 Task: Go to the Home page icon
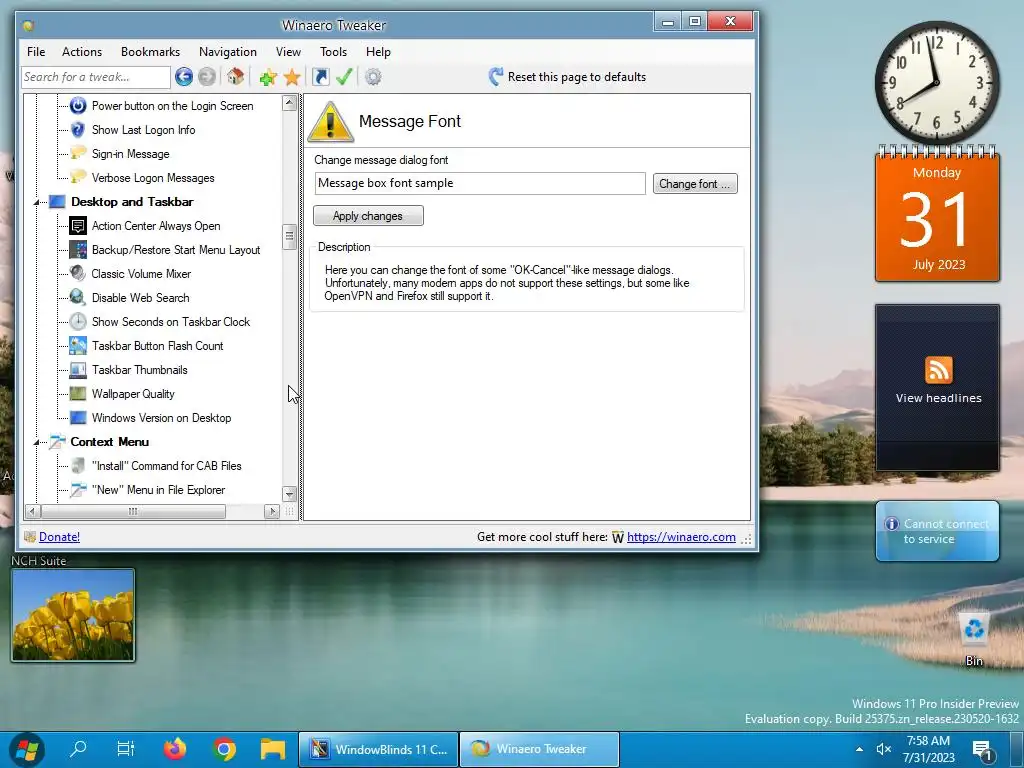[236, 77]
